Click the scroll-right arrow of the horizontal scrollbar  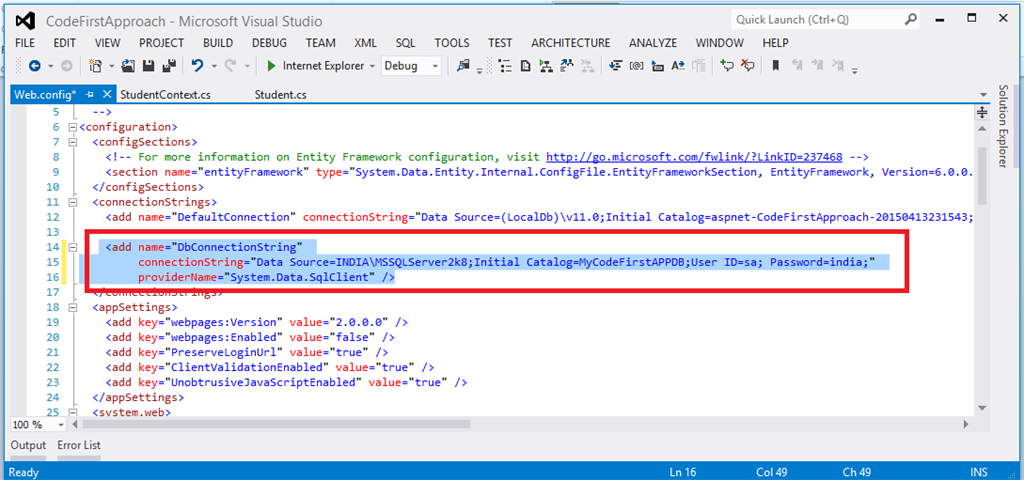point(966,424)
